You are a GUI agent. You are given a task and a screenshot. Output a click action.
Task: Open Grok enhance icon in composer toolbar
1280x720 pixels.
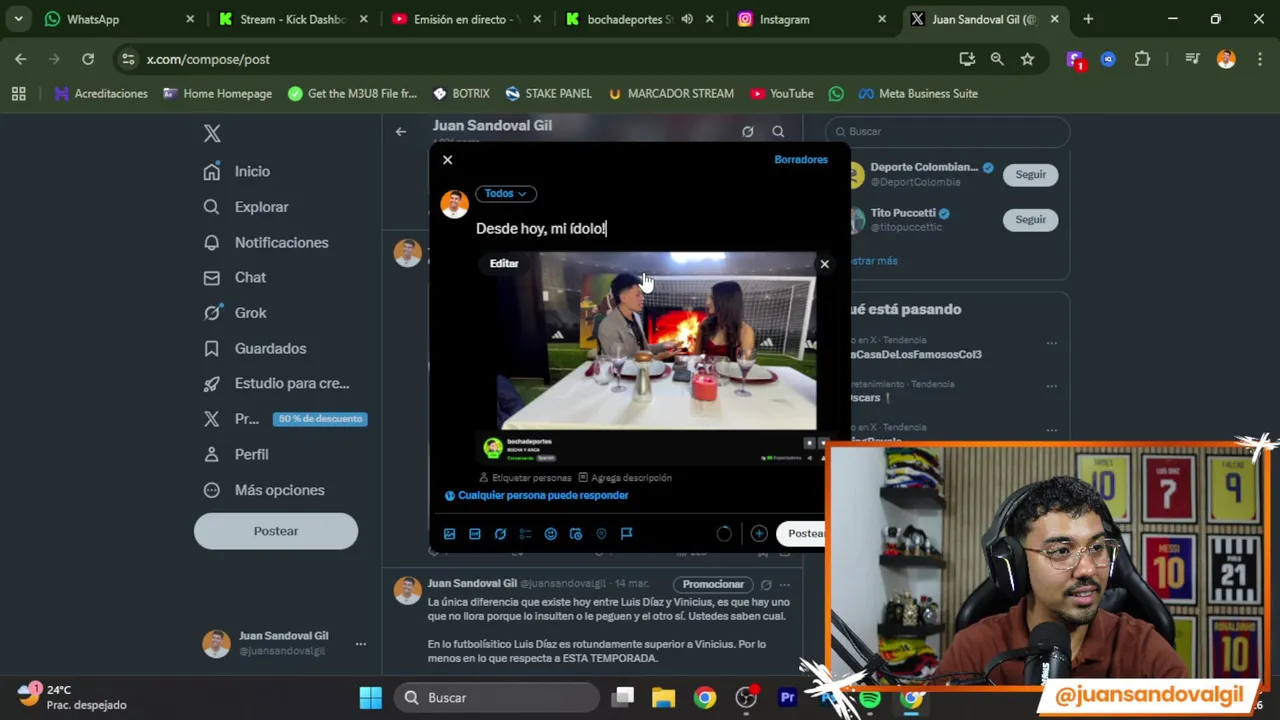point(500,534)
